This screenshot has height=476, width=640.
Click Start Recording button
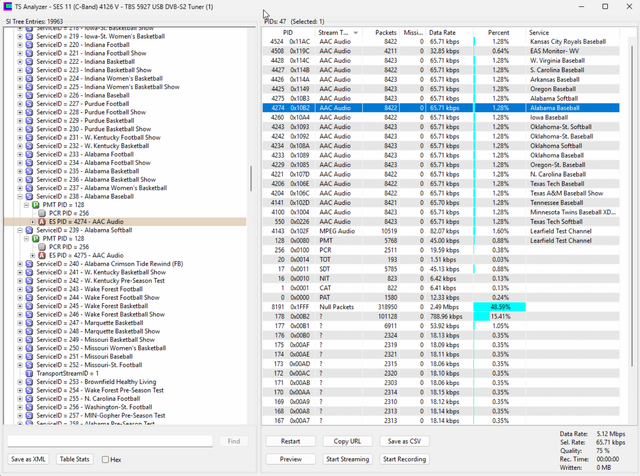404,459
